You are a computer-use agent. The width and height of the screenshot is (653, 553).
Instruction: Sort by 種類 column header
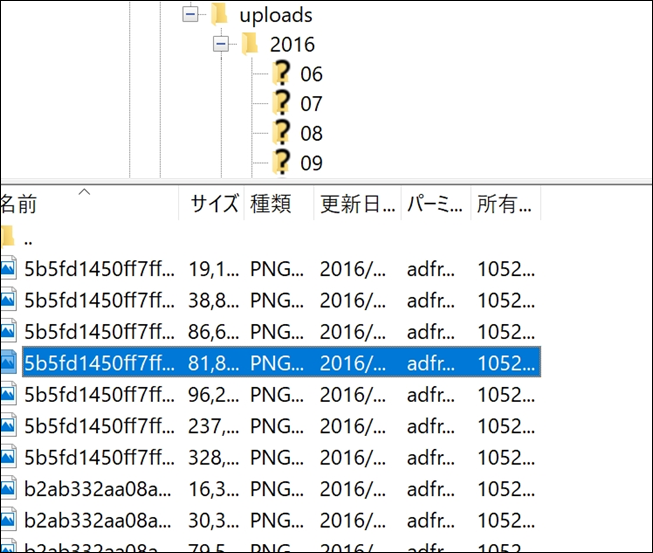coord(279,203)
